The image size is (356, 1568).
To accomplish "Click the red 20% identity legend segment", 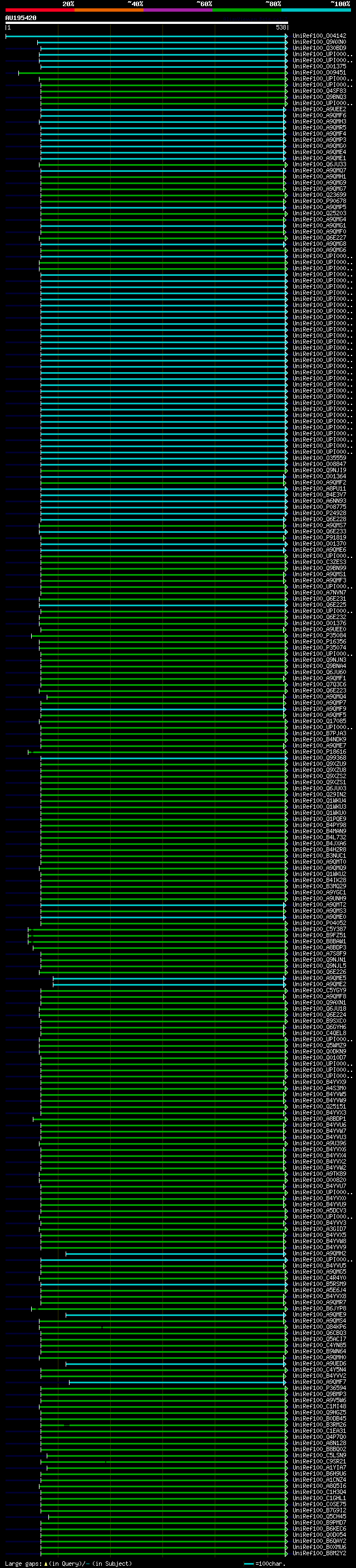I will (x=39, y=11).
